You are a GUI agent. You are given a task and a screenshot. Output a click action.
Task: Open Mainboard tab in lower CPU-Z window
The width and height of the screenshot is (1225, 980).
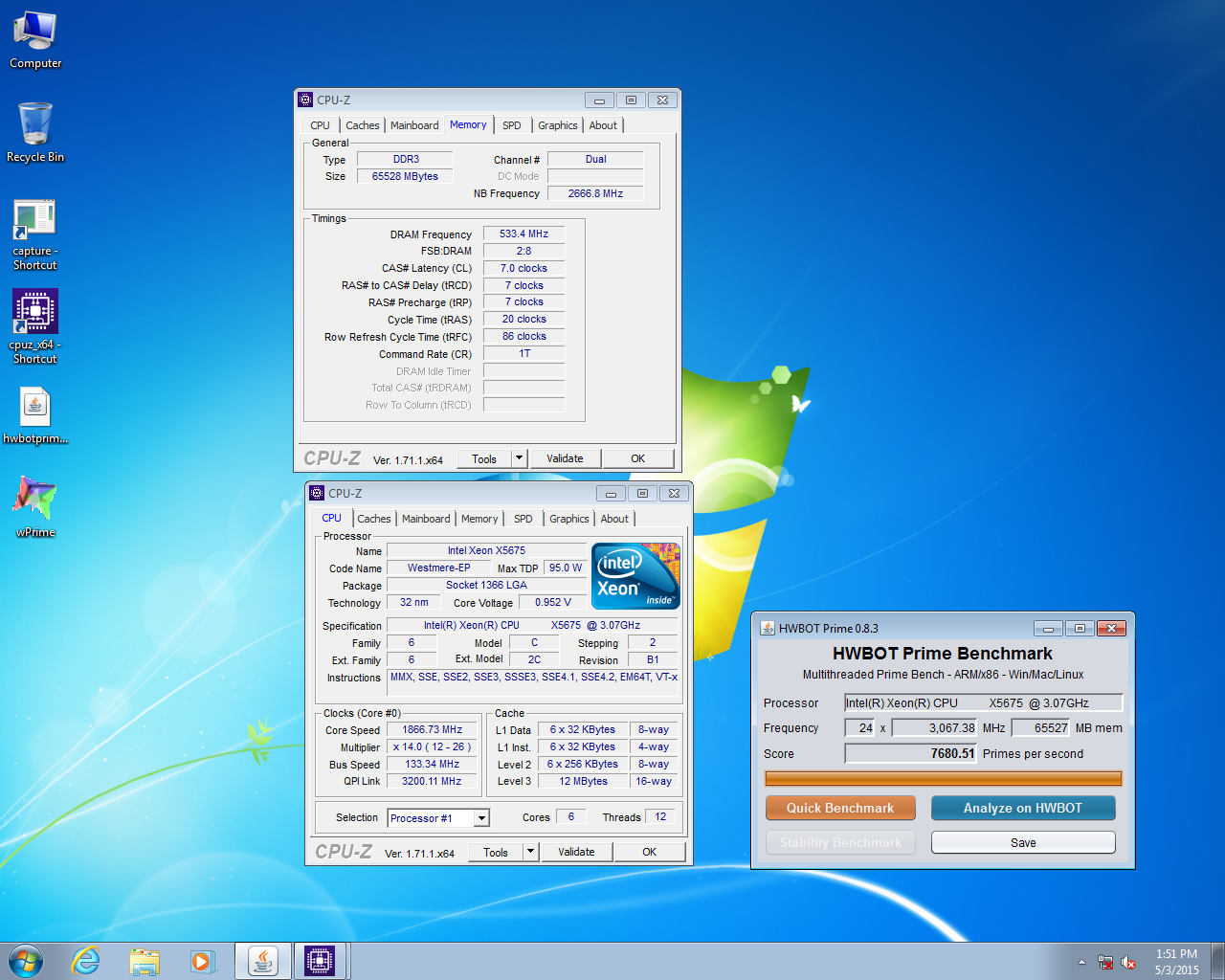[x=426, y=519]
